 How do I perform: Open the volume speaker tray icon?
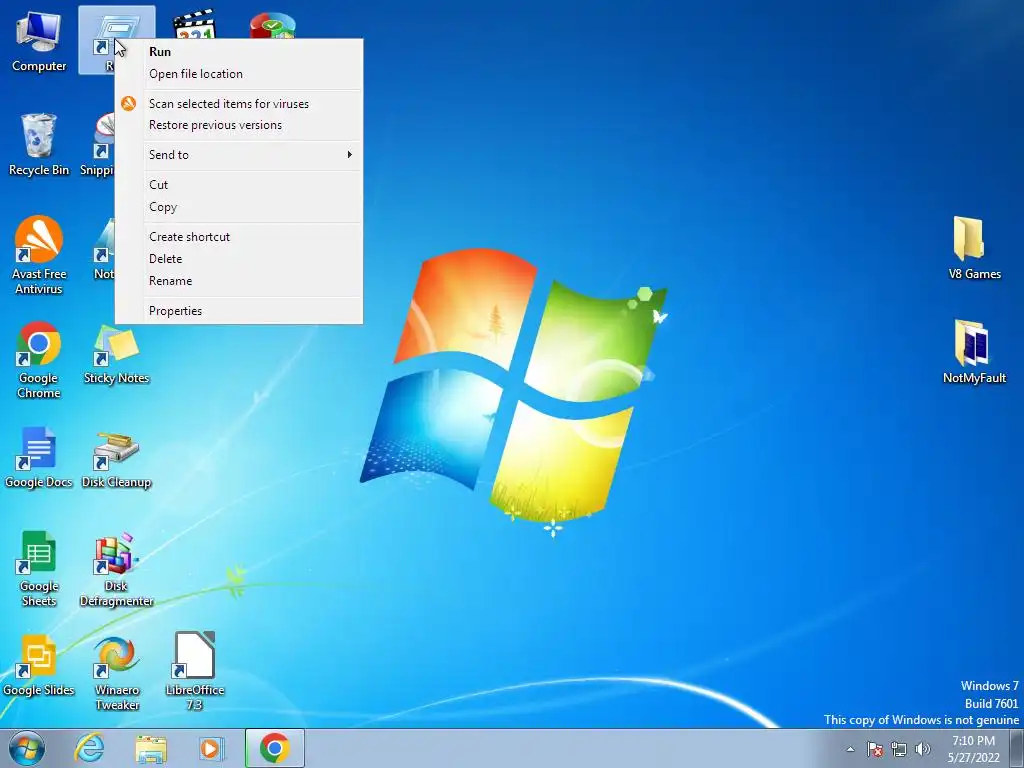pyautogui.click(x=923, y=749)
